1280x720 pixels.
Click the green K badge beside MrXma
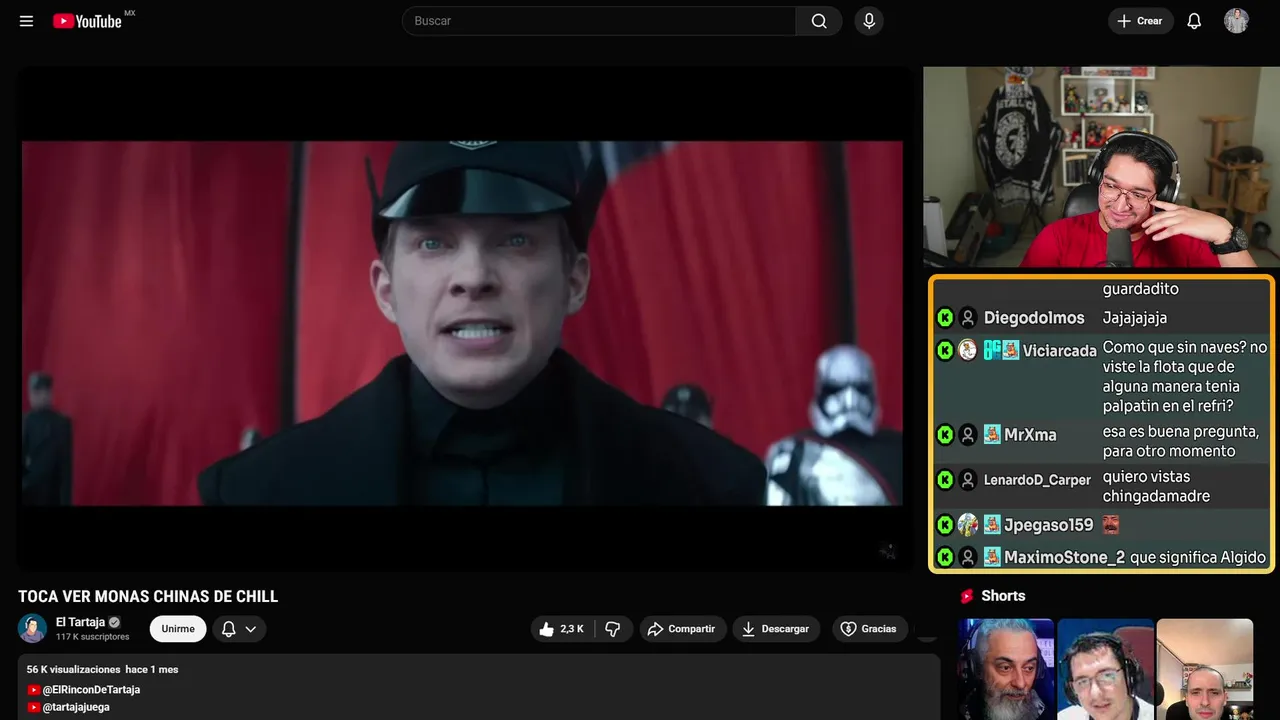click(x=945, y=435)
